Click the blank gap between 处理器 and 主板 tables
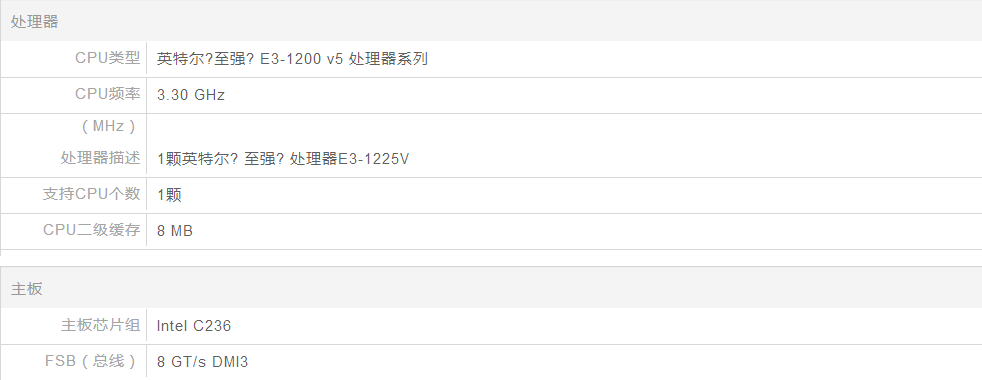 coord(491,260)
